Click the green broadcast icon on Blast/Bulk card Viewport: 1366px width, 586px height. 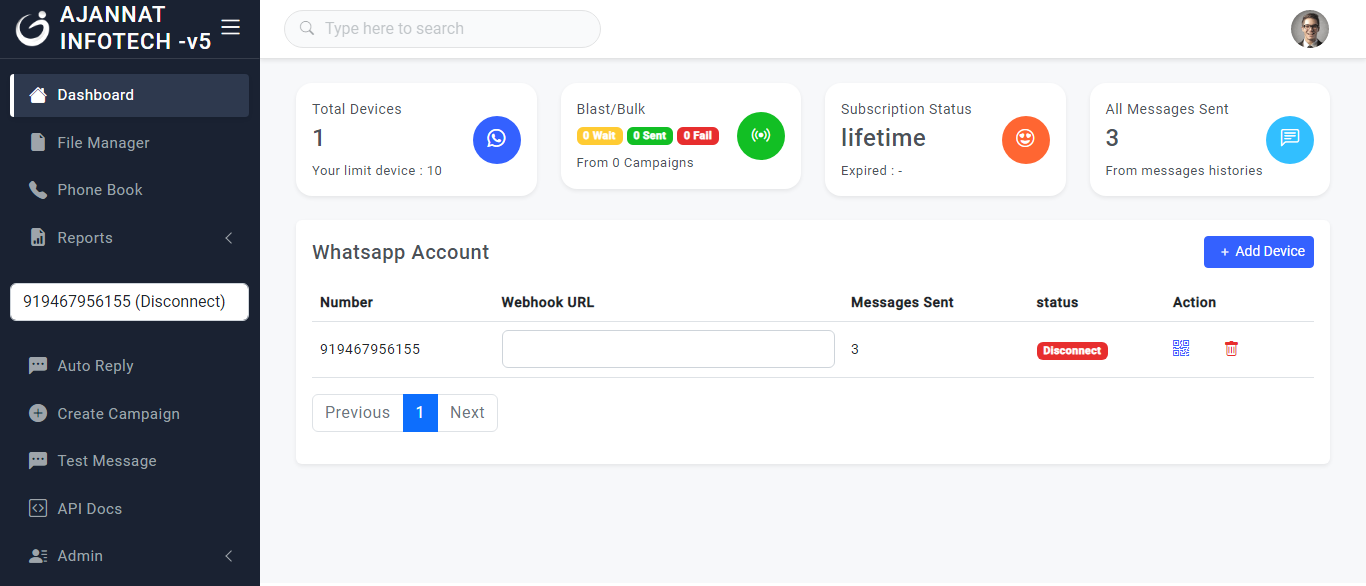coord(761,136)
